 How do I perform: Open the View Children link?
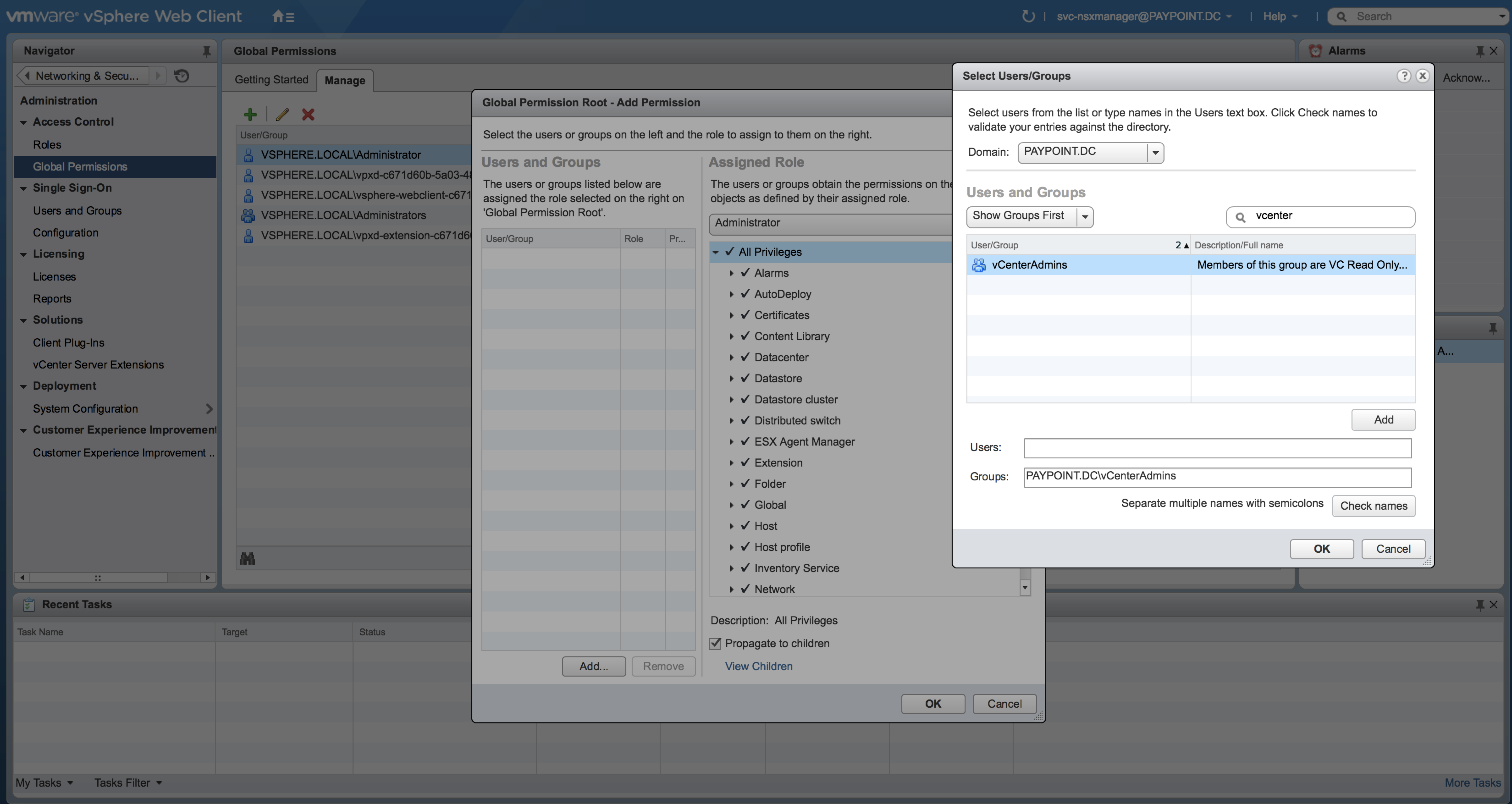758,666
